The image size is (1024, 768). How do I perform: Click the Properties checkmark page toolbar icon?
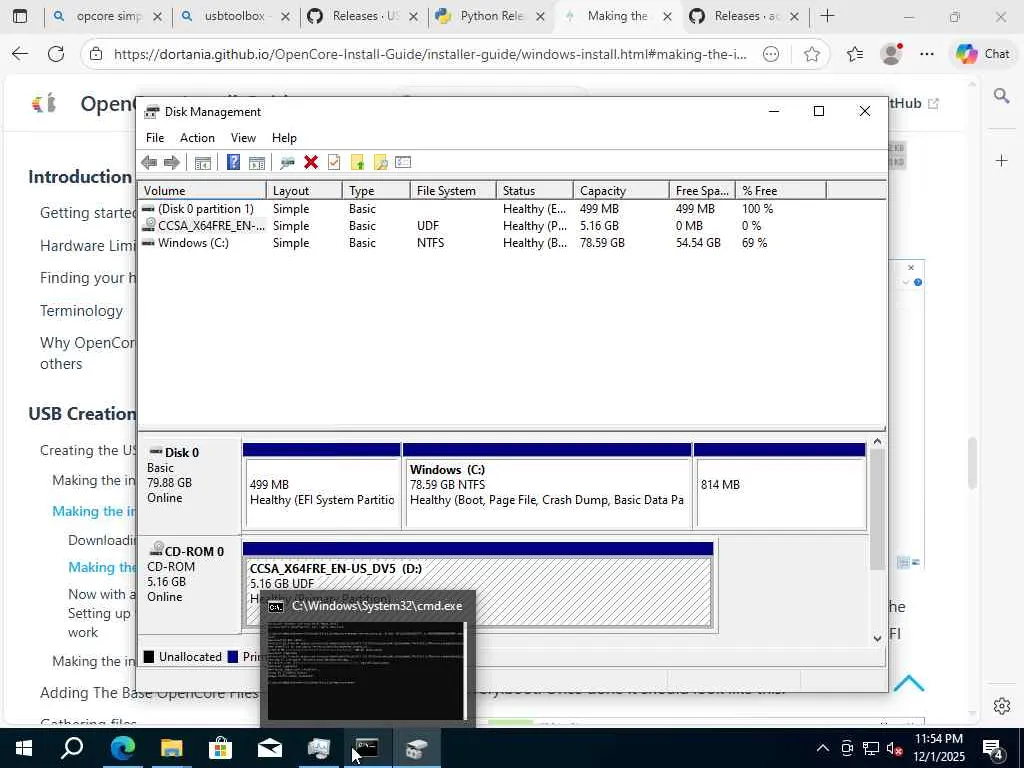click(x=334, y=162)
